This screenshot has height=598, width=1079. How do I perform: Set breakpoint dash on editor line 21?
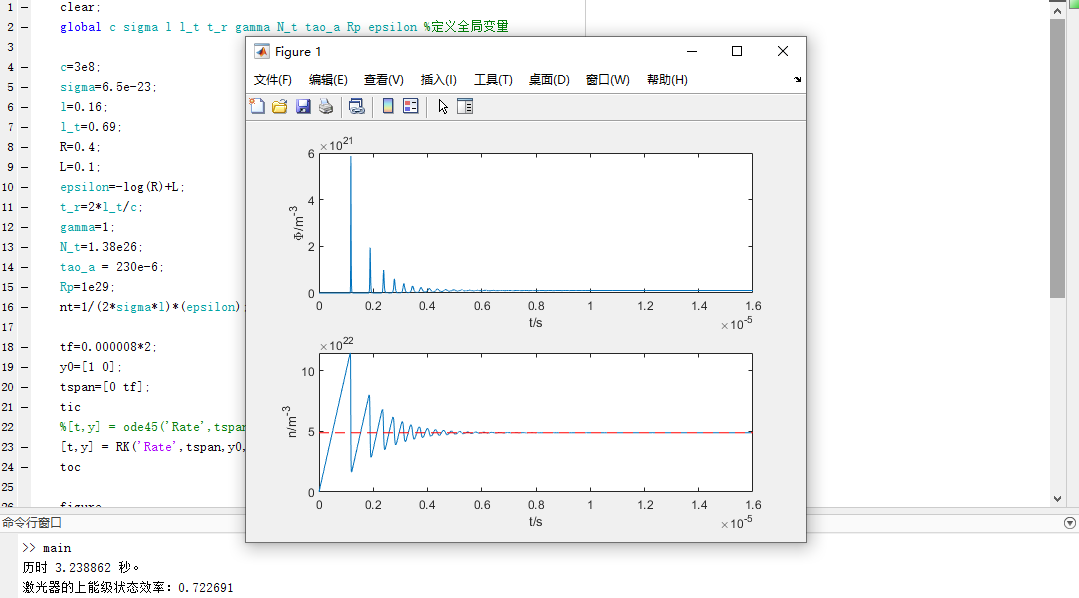coord(24,407)
